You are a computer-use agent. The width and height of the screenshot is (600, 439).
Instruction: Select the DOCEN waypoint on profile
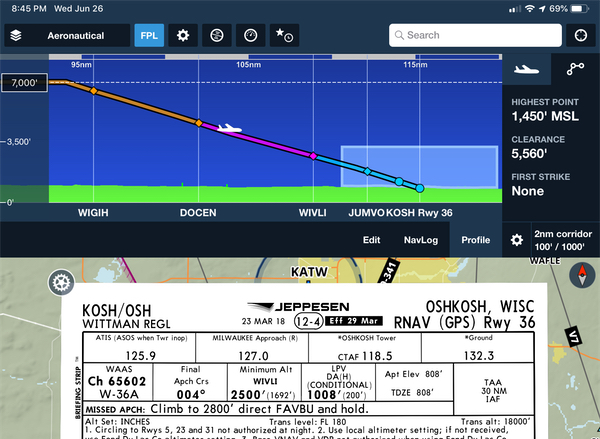(x=198, y=213)
